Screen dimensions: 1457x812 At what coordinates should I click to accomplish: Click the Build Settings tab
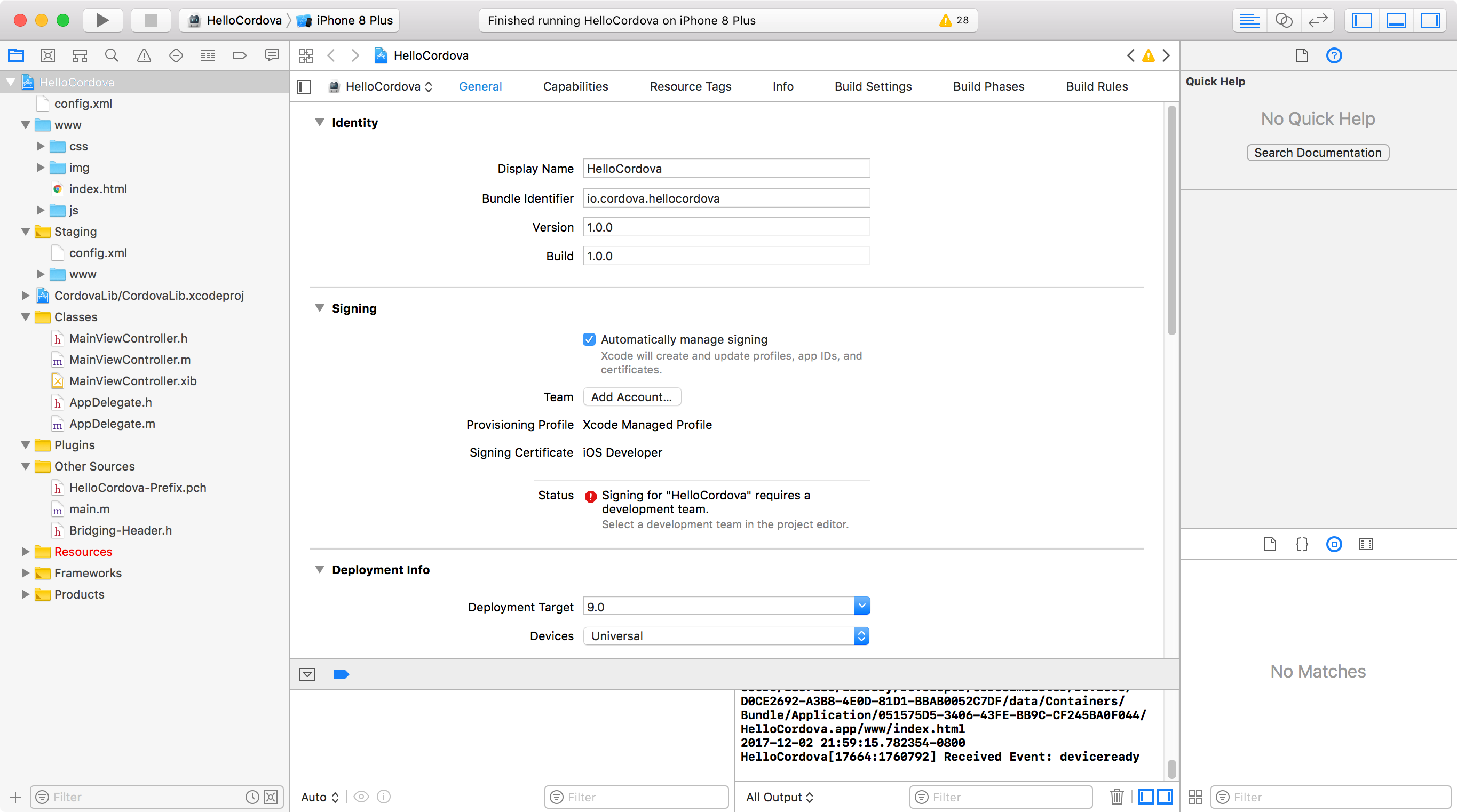[873, 87]
